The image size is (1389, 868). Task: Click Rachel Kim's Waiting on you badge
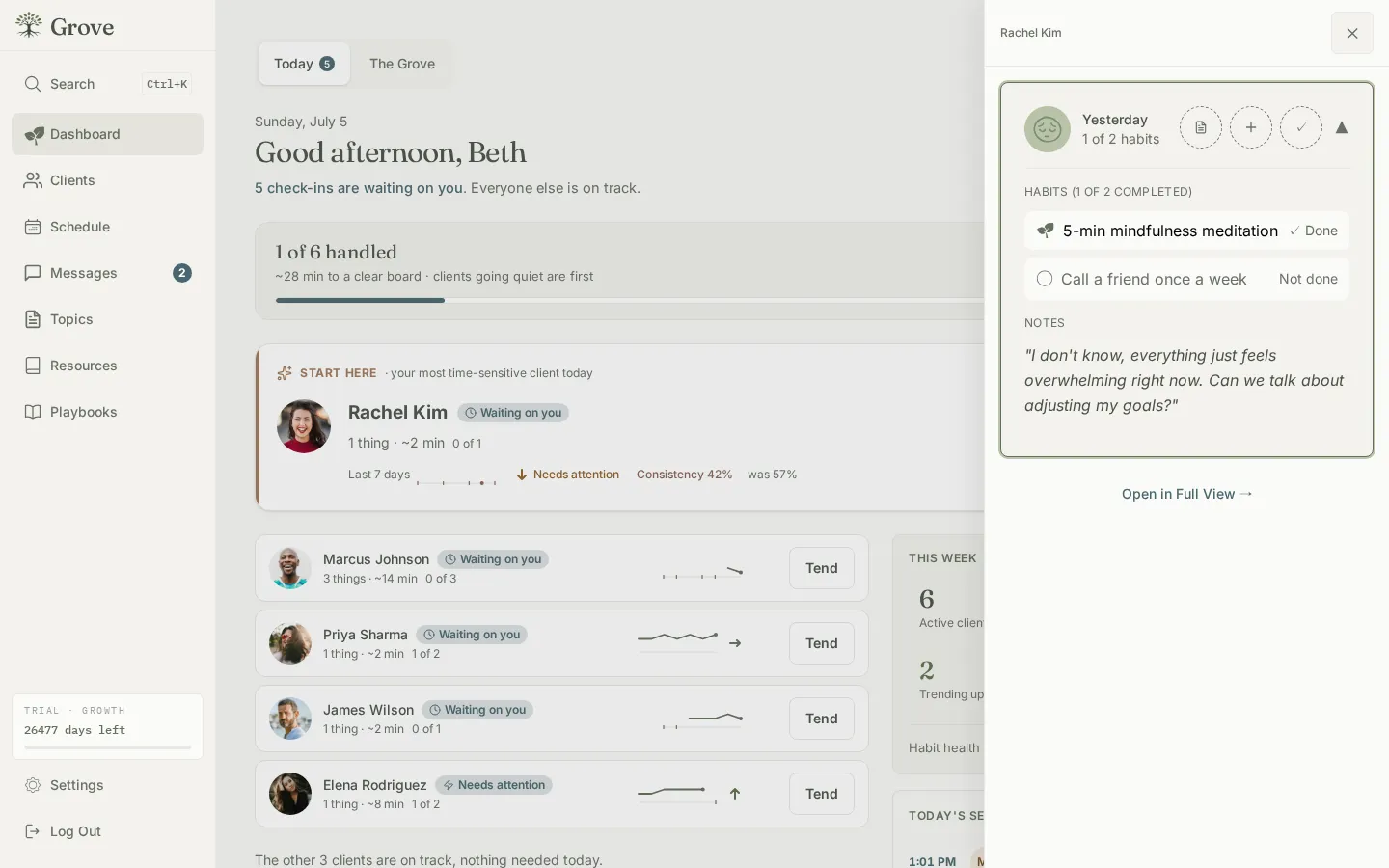pos(513,413)
